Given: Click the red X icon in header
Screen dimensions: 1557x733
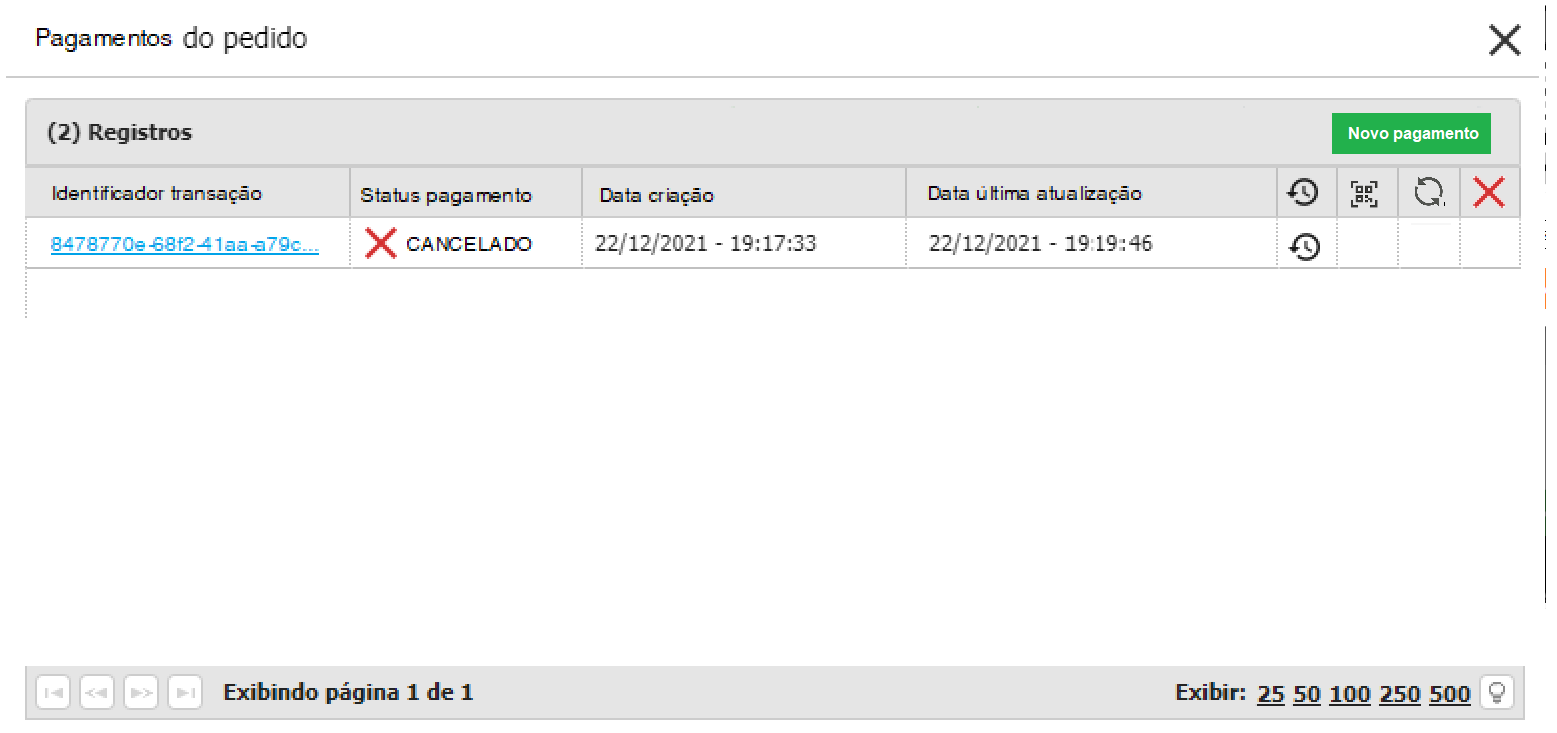Looking at the screenshot, I should [1489, 193].
